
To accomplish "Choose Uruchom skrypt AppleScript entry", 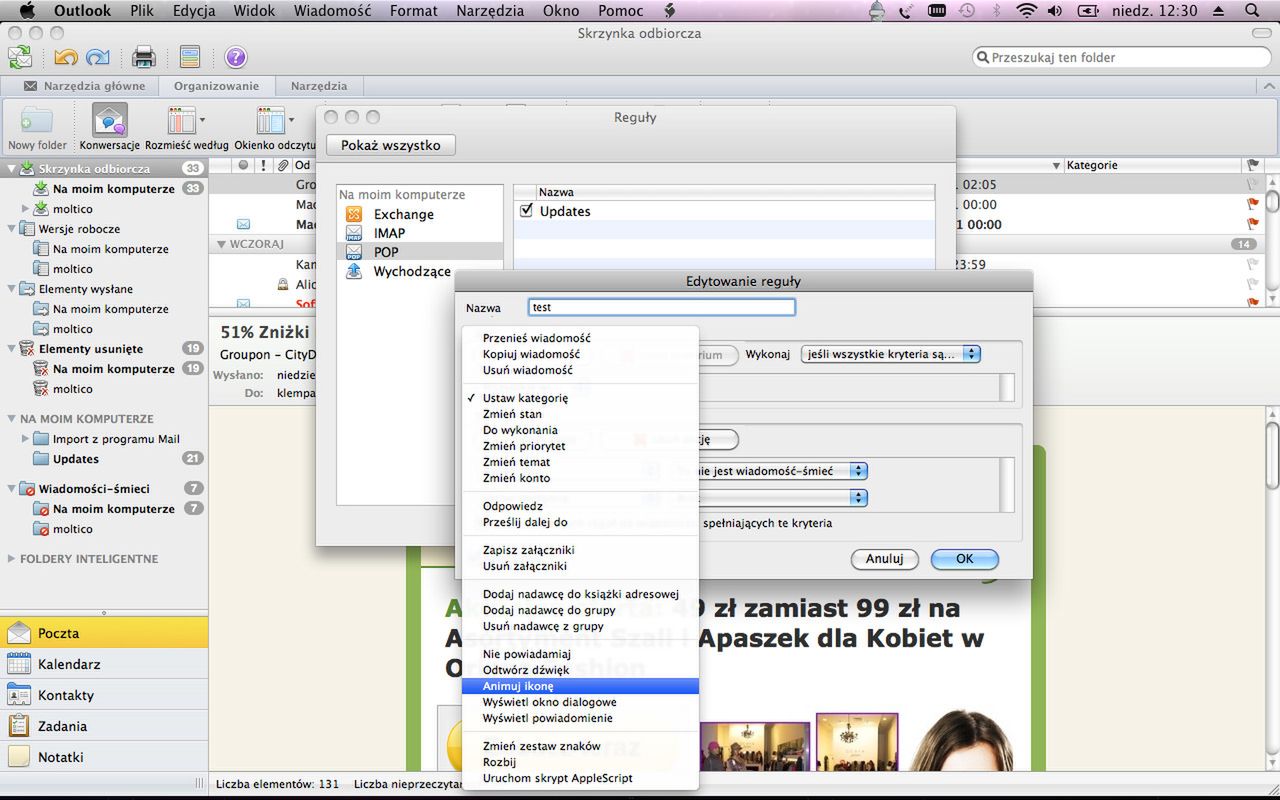I will [580, 778].
